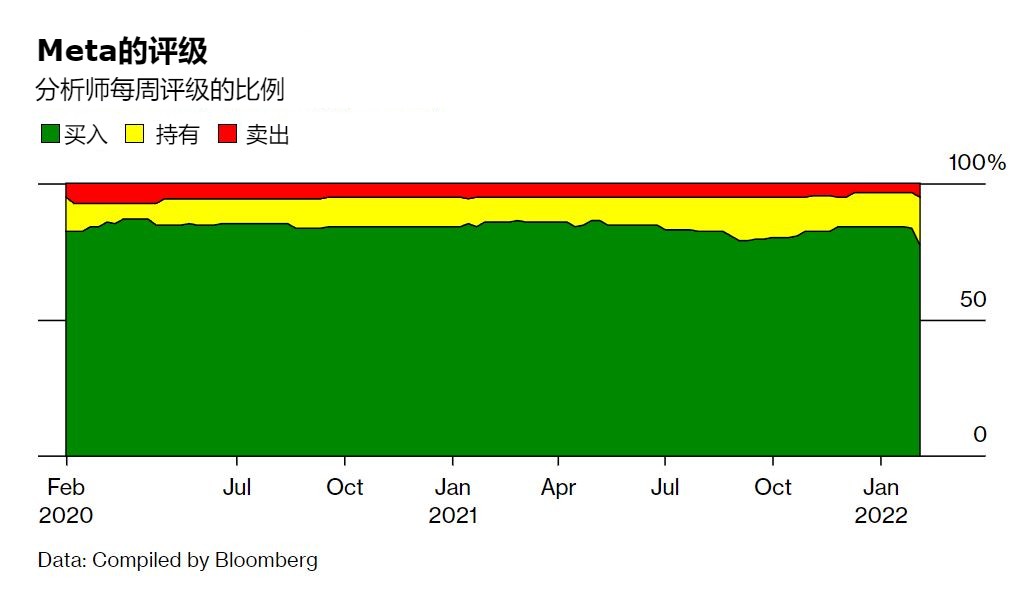The width and height of the screenshot is (1036, 600).
Task: Click the 50 y-axis label
Action: pyautogui.click(x=973, y=299)
